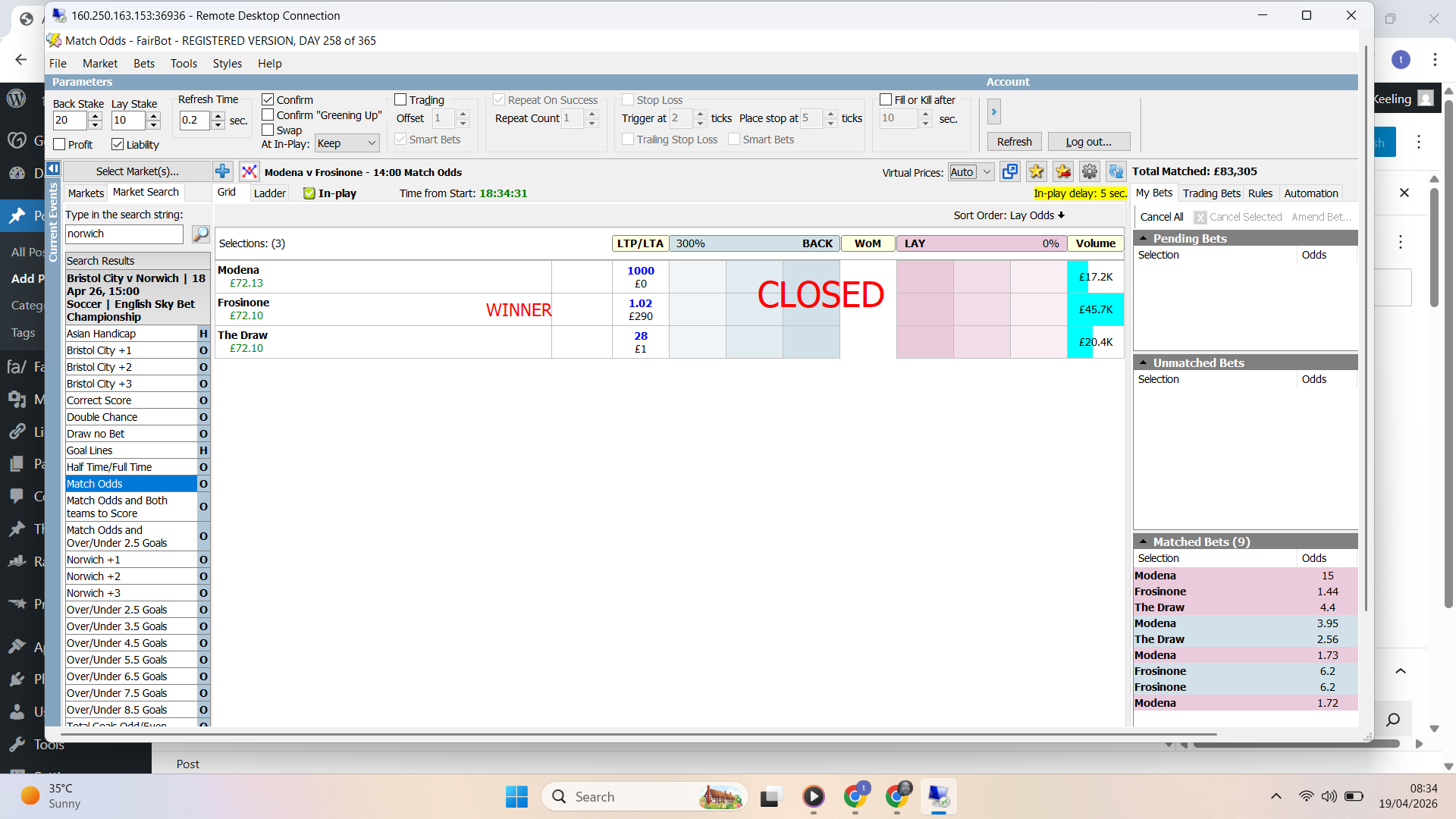This screenshot has height=819, width=1456.
Task: Click the Cancel All button
Action: click(1161, 217)
